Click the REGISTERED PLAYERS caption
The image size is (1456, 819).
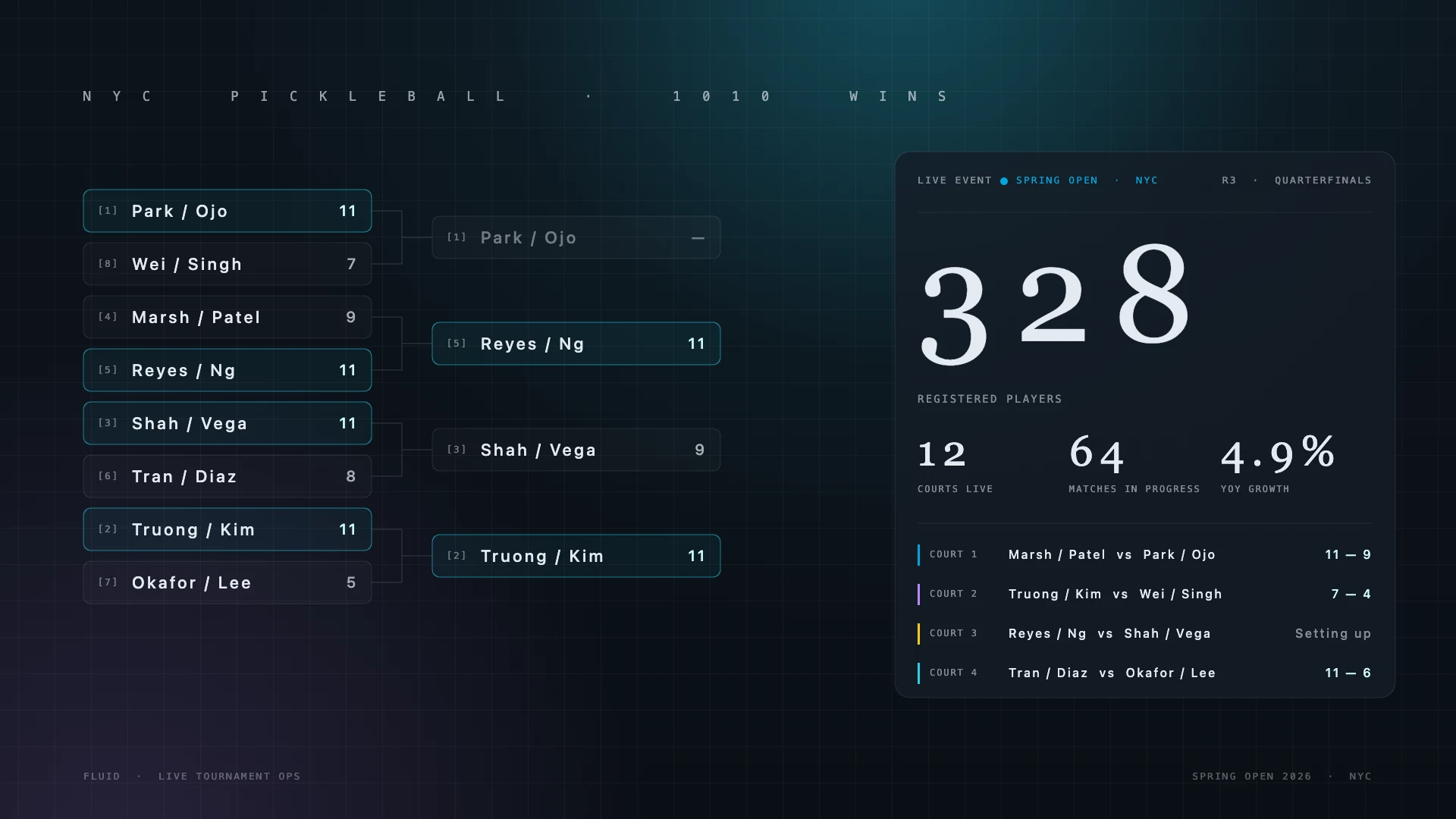tap(990, 399)
